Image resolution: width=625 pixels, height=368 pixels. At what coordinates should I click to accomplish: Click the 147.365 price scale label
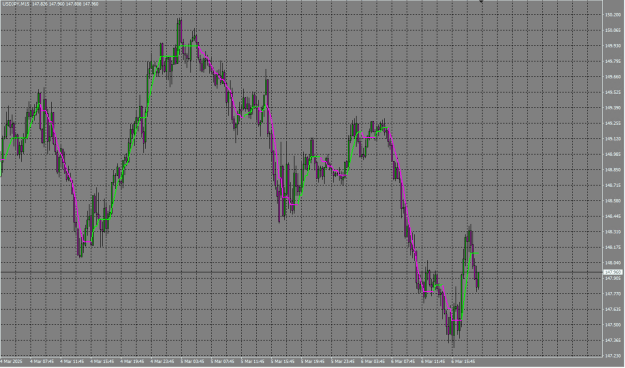click(x=613, y=340)
